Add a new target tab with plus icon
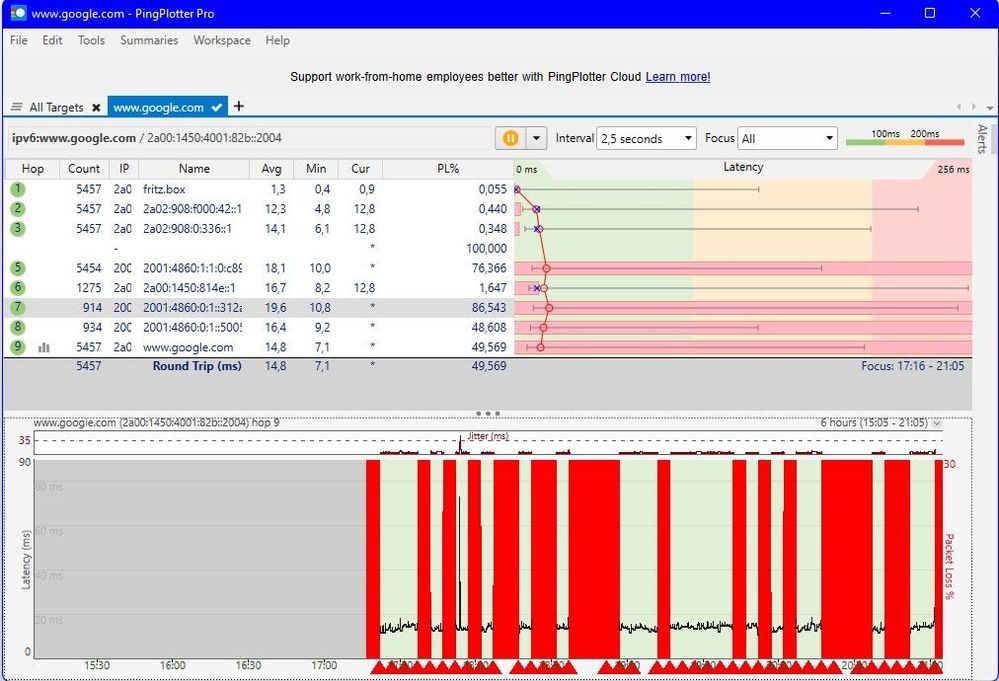Screen dimensions: 999x681 tap(239, 106)
